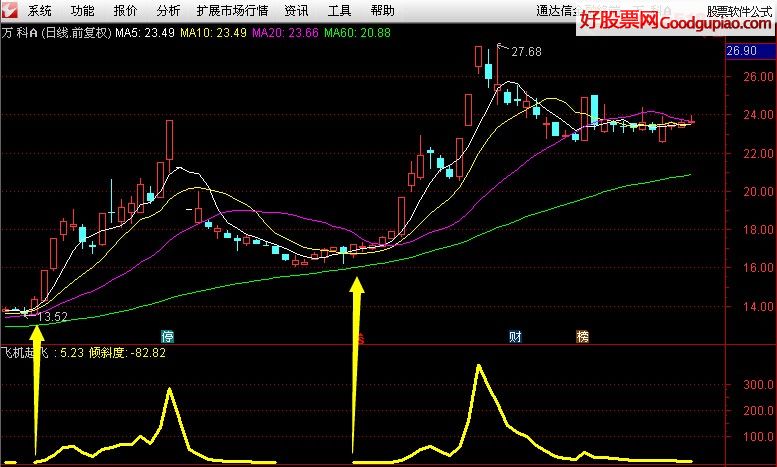Open the 帮助 menu
The height and width of the screenshot is (467, 777).
[x=383, y=10]
